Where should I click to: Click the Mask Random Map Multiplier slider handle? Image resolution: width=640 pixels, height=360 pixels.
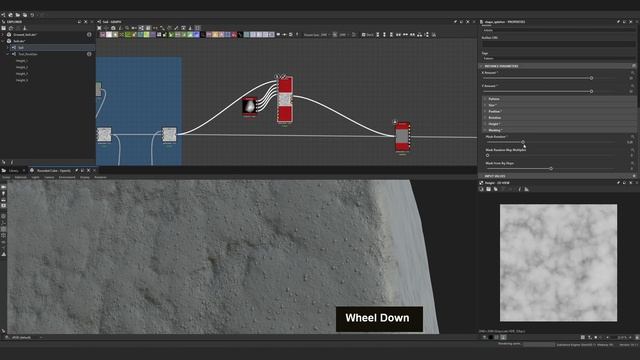tap(487, 156)
